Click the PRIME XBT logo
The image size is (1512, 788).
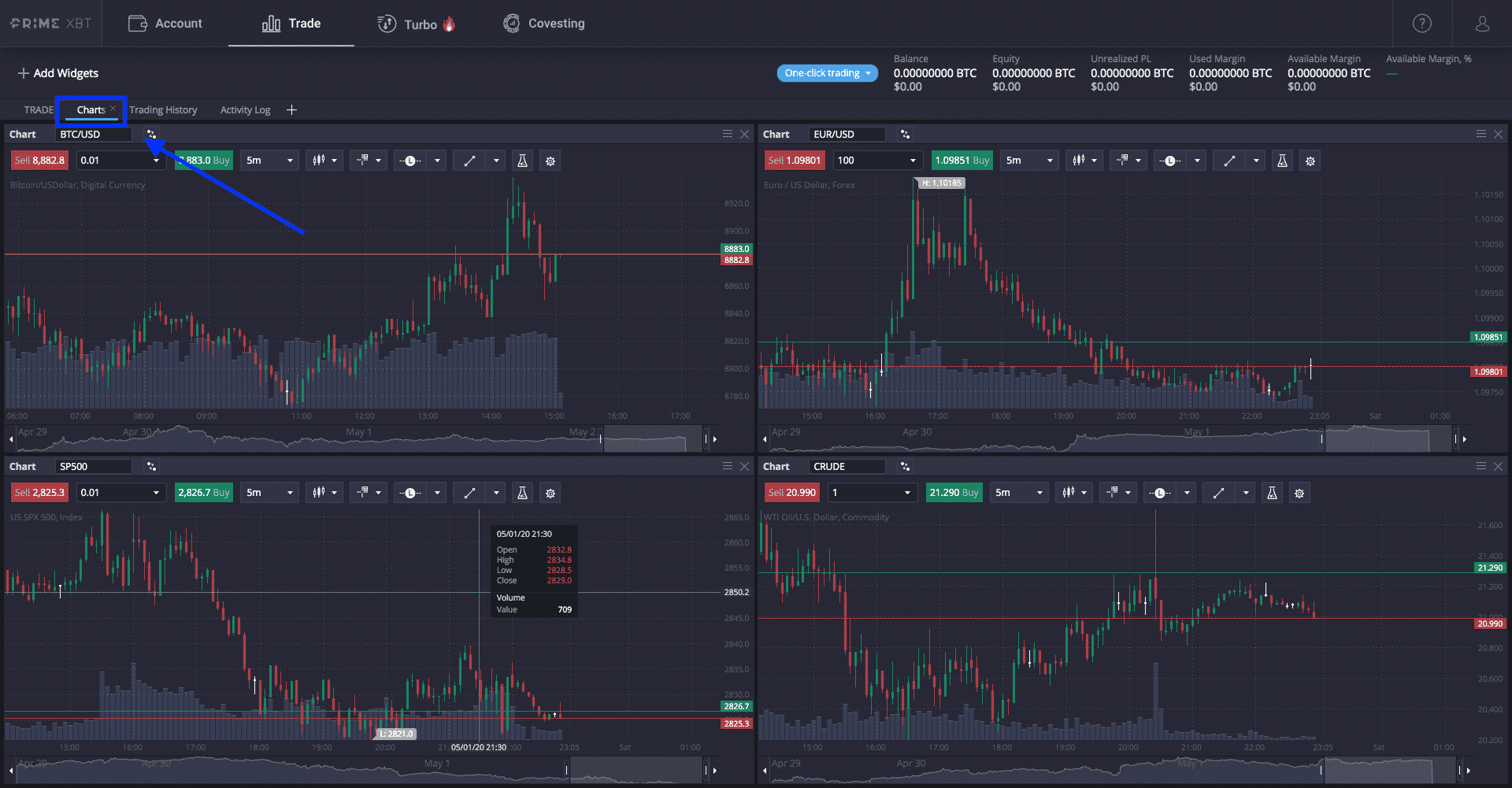click(x=50, y=24)
